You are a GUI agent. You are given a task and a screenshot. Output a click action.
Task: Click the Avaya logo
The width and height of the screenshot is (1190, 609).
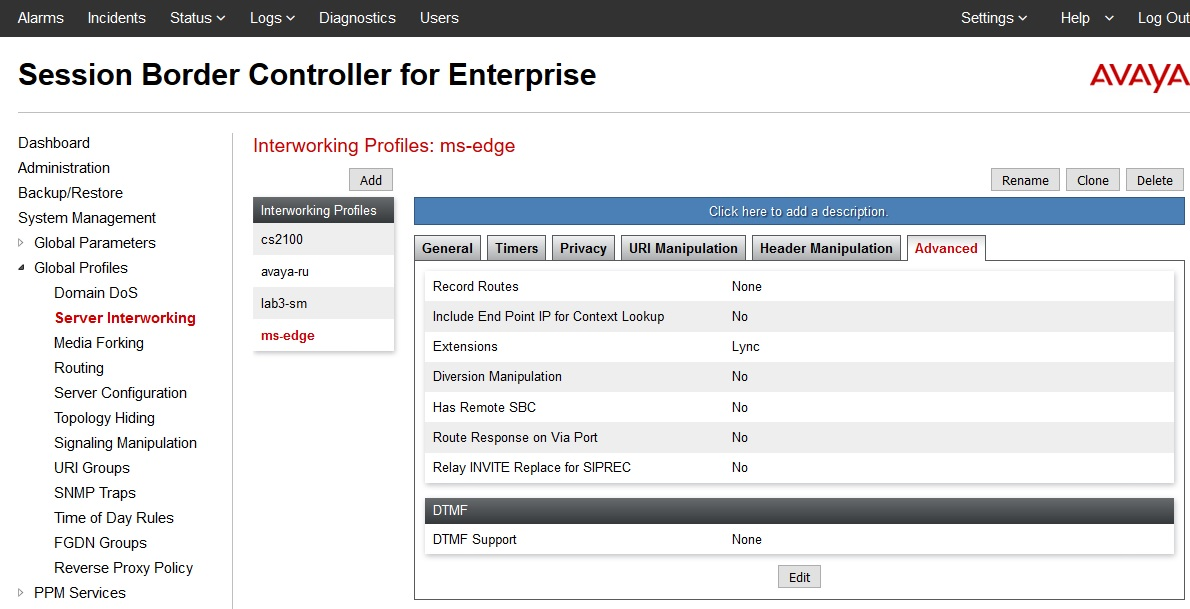(1139, 77)
